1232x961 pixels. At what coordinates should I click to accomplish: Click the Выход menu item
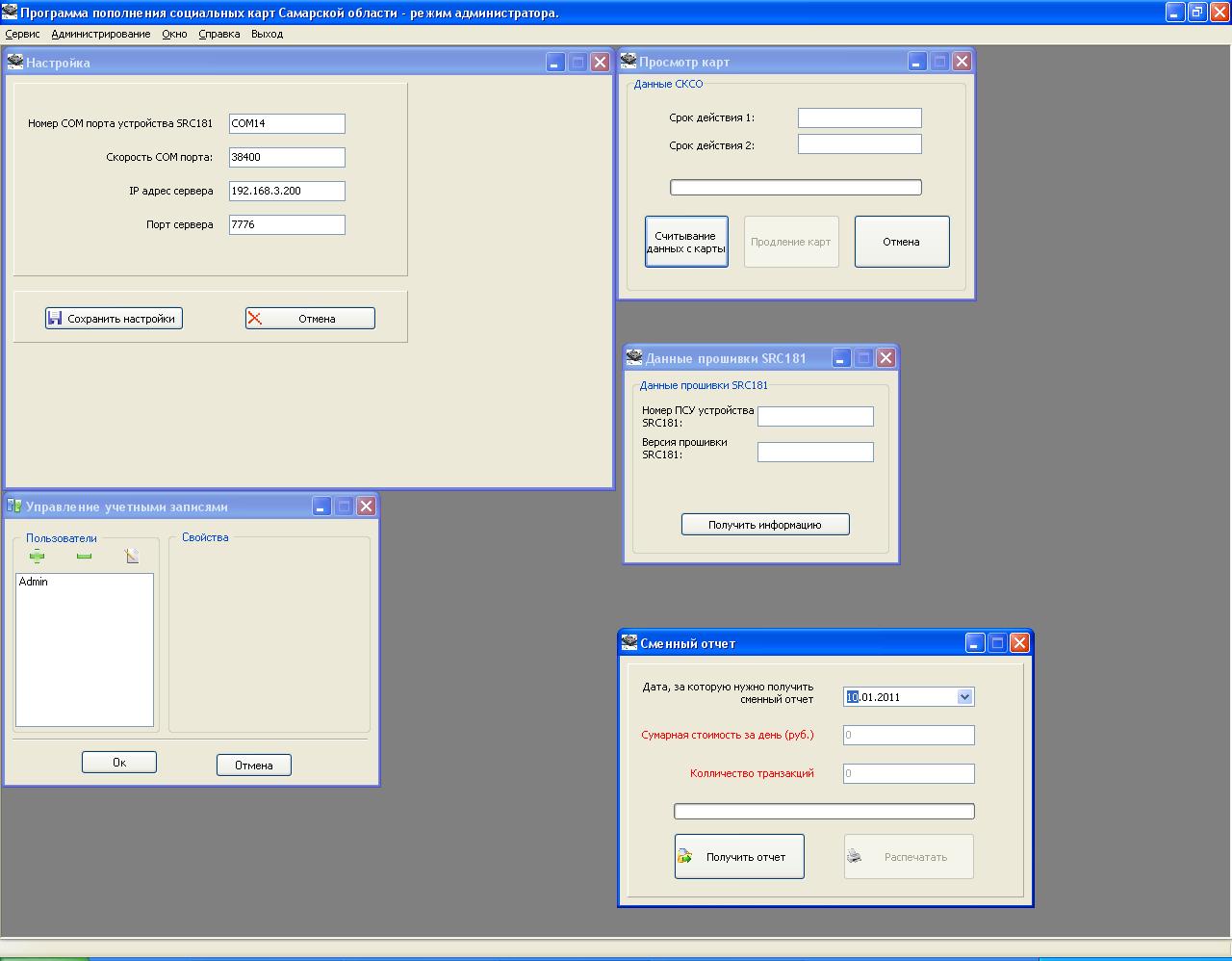(x=267, y=34)
